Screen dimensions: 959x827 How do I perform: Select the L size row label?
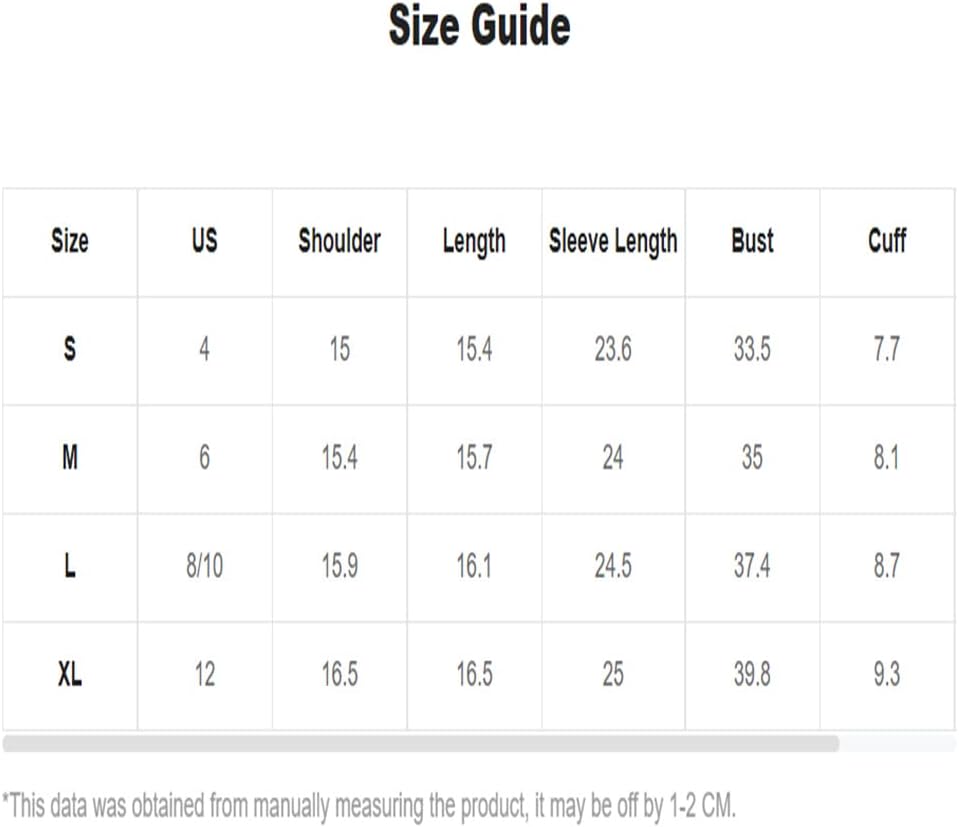[x=70, y=566]
